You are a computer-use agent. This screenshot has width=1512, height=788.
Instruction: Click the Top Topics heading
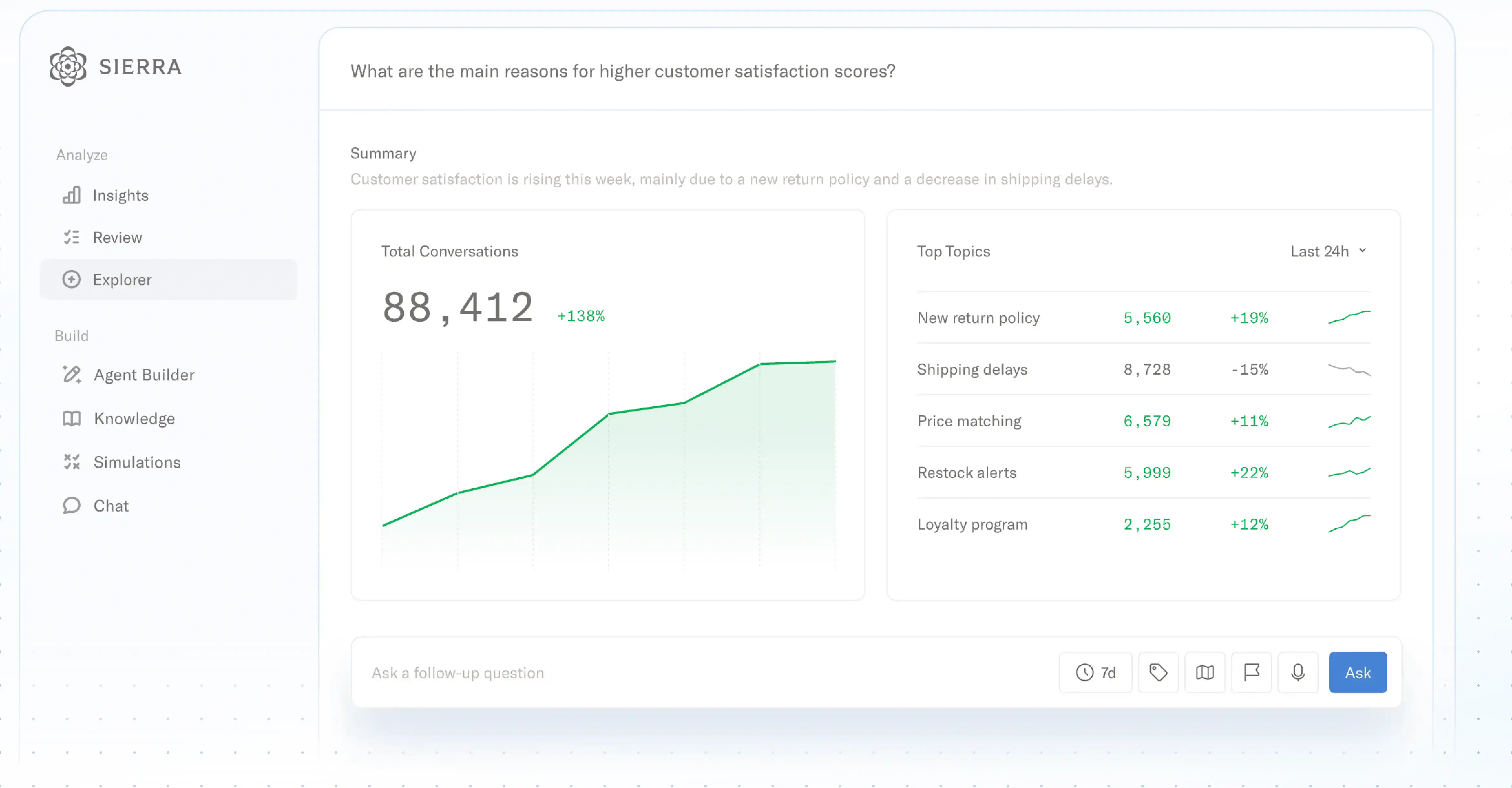click(953, 251)
